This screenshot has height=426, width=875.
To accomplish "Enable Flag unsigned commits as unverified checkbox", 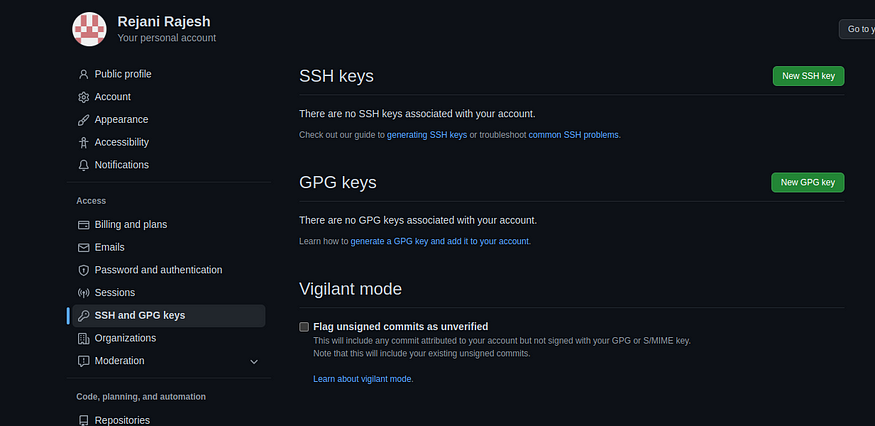I will click(x=304, y=327).
